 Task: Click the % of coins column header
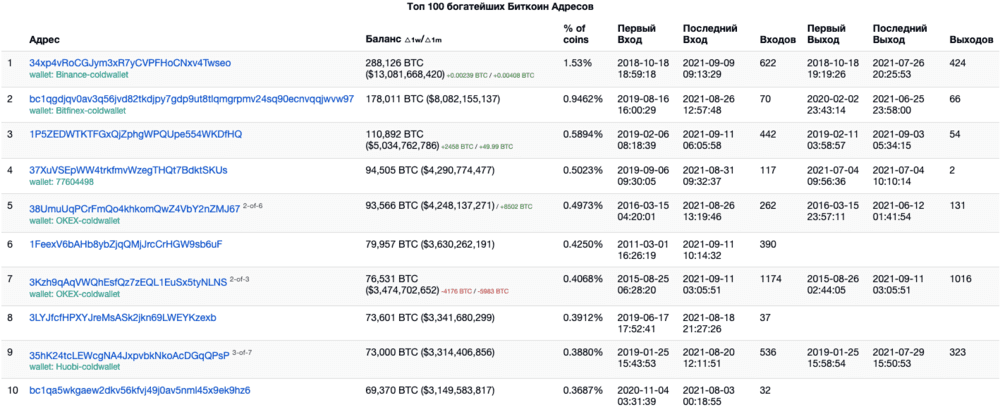575,34
